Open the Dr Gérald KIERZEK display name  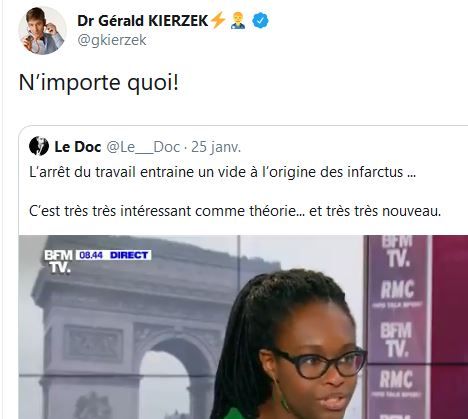coord(143,21)
